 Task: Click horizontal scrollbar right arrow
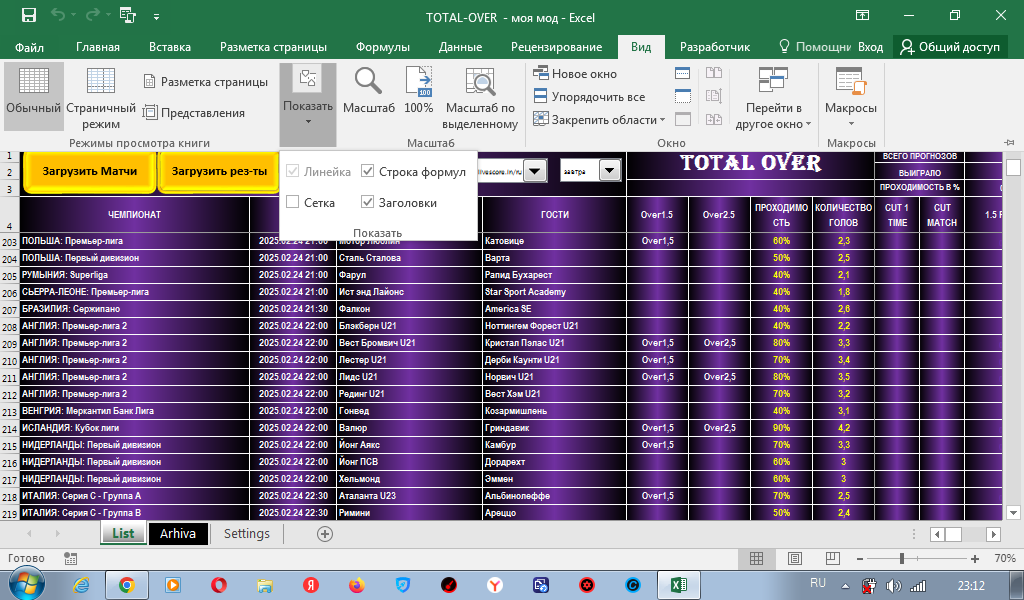pos(993,534)
